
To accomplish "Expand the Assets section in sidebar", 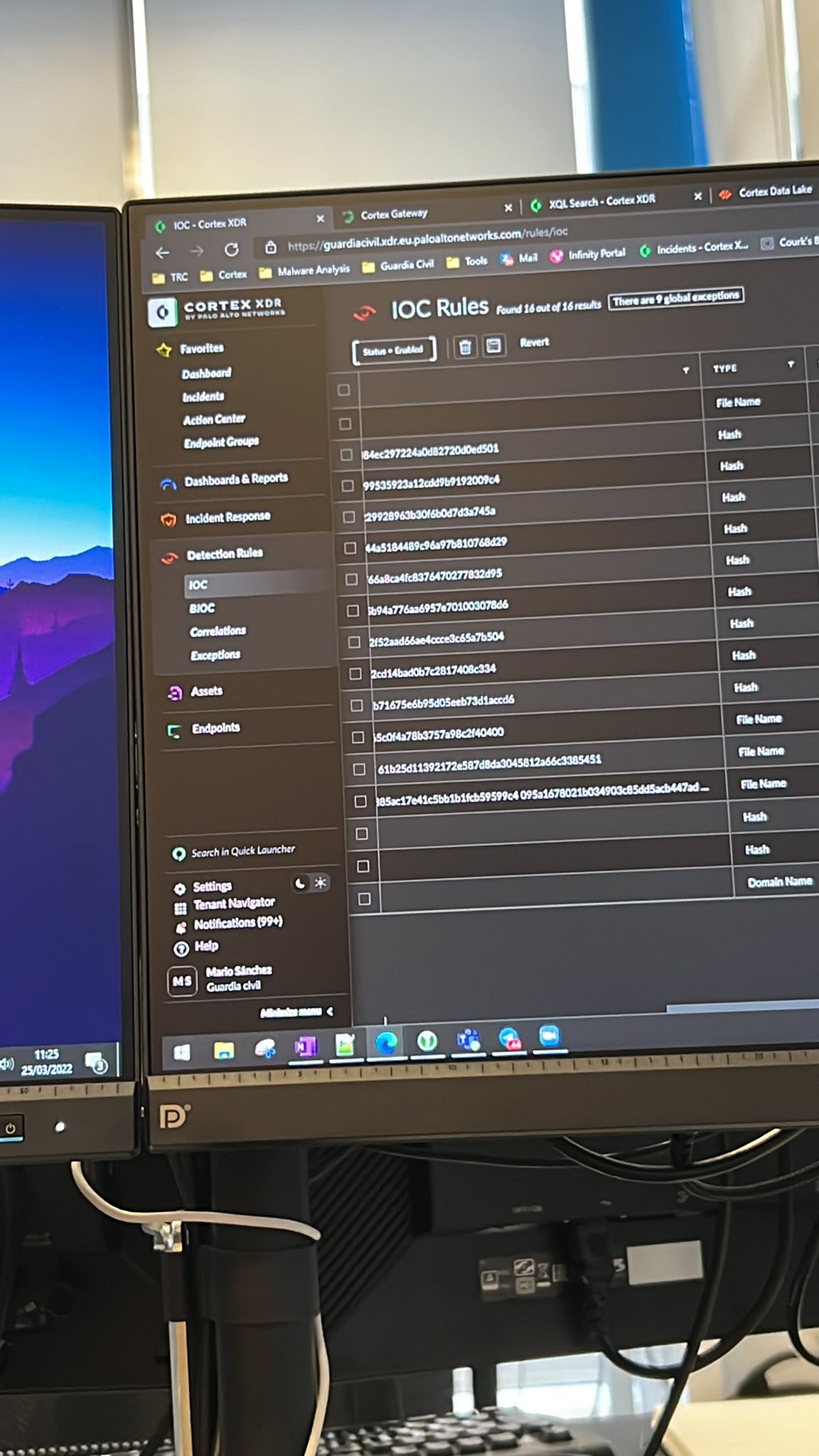I will pos(206,691).
